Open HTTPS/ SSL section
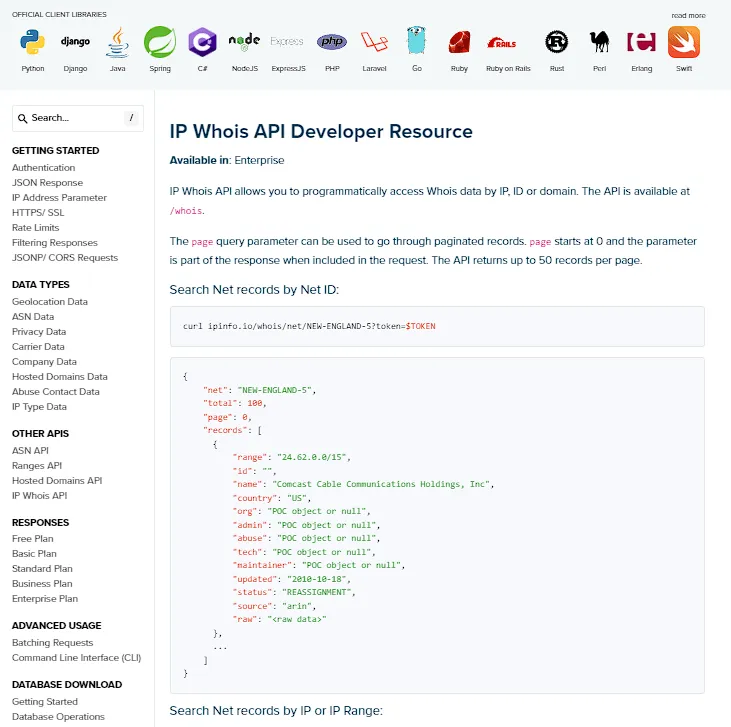This screenshot has height=727, width=731. point(38,212)
